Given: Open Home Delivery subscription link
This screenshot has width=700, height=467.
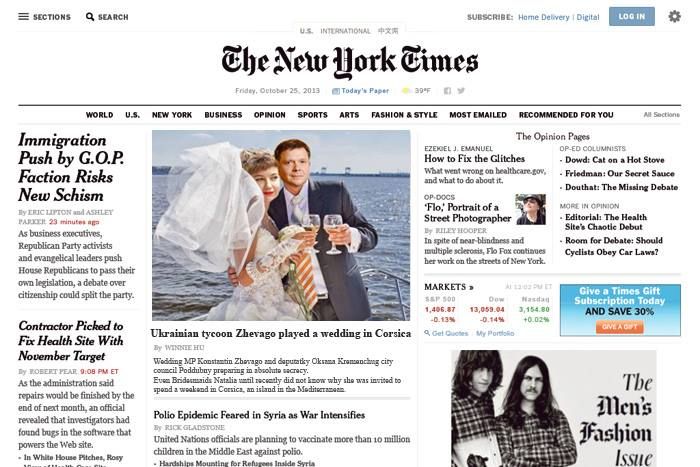Looking at the screenshot, I should [x=543, y=17].
